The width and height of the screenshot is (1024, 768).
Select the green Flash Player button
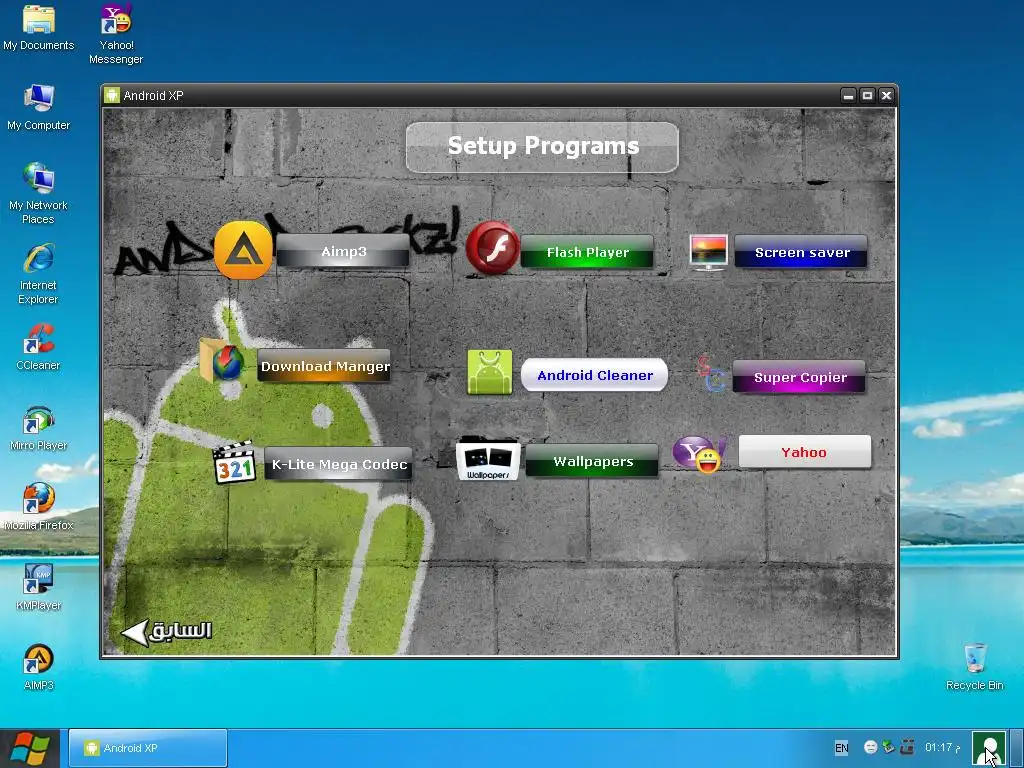587,252
